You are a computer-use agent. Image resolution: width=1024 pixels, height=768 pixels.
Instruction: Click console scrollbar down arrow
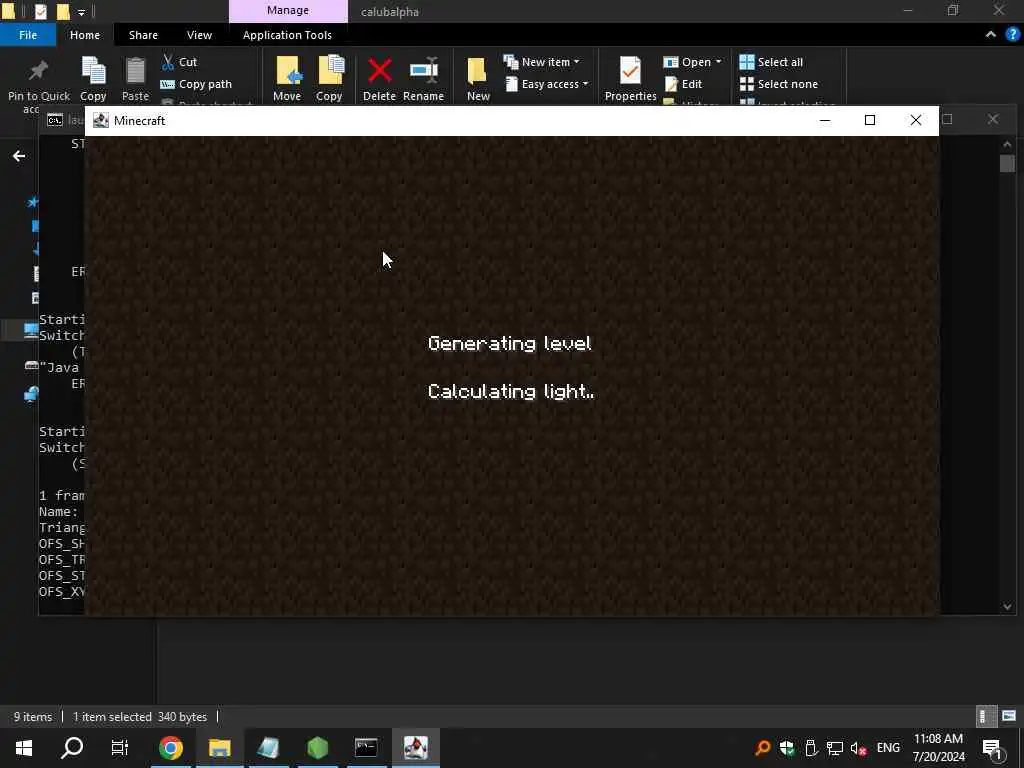coord(1007,607)
